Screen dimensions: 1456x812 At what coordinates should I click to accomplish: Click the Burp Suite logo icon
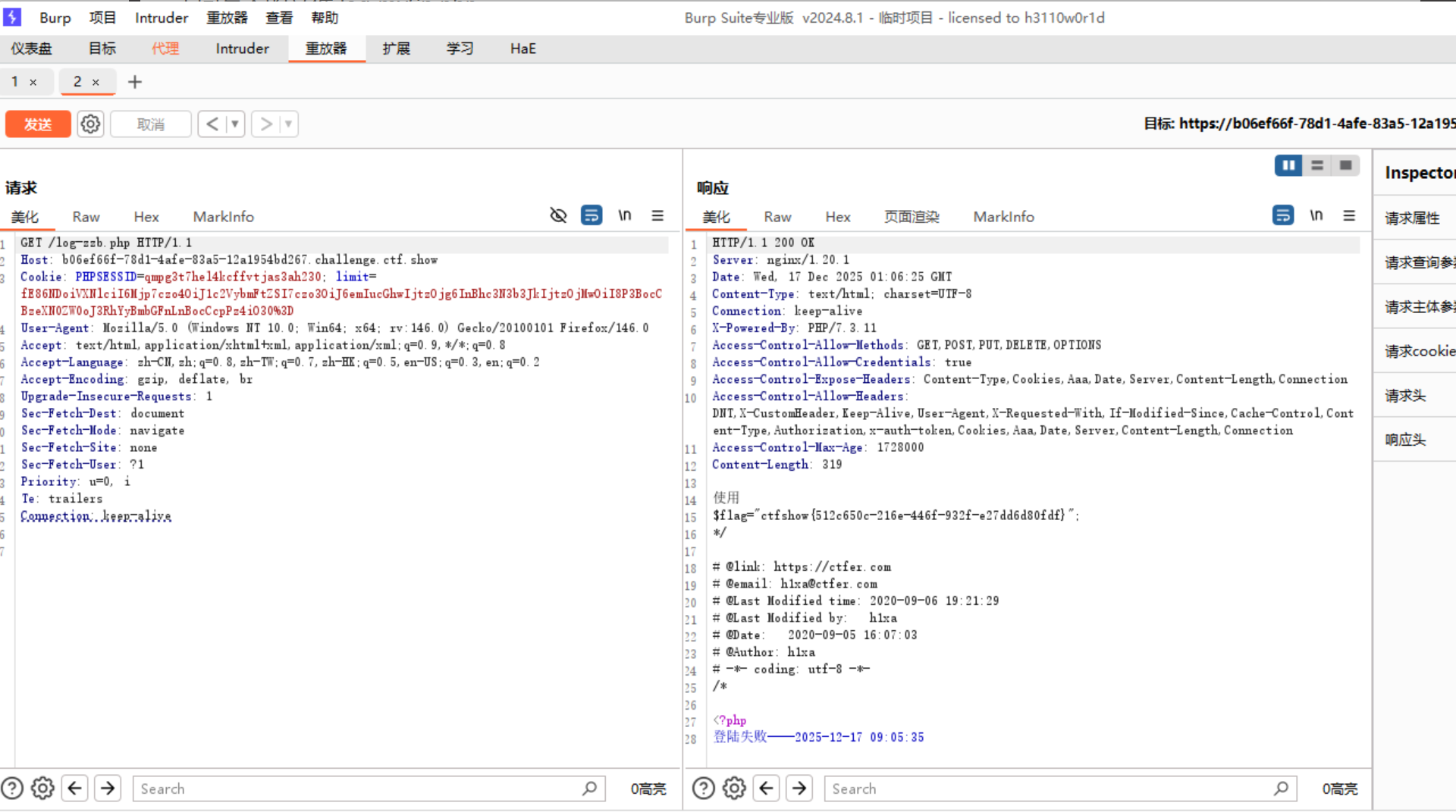[x=13, y=17]
